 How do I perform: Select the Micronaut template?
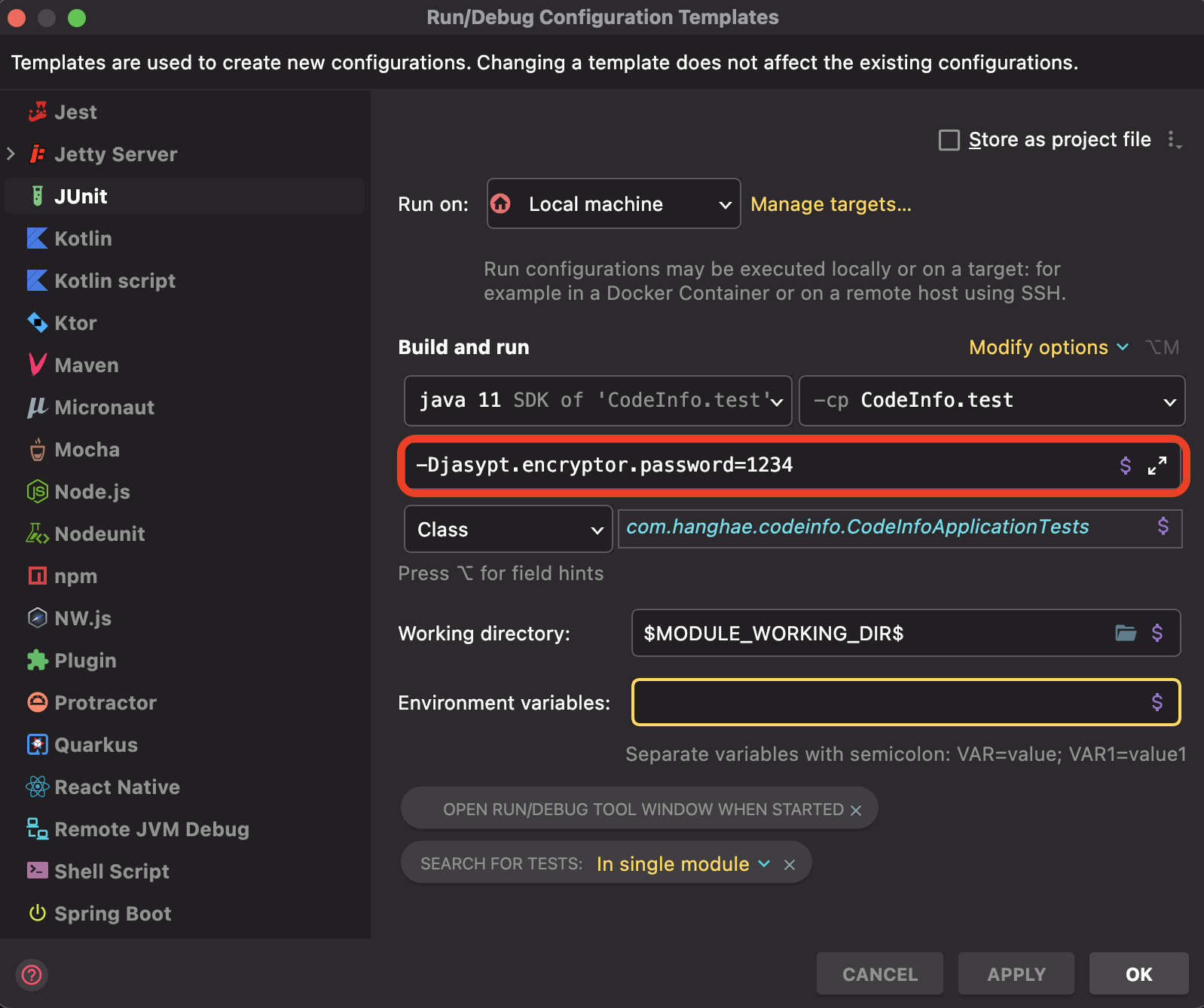point(185,408)
